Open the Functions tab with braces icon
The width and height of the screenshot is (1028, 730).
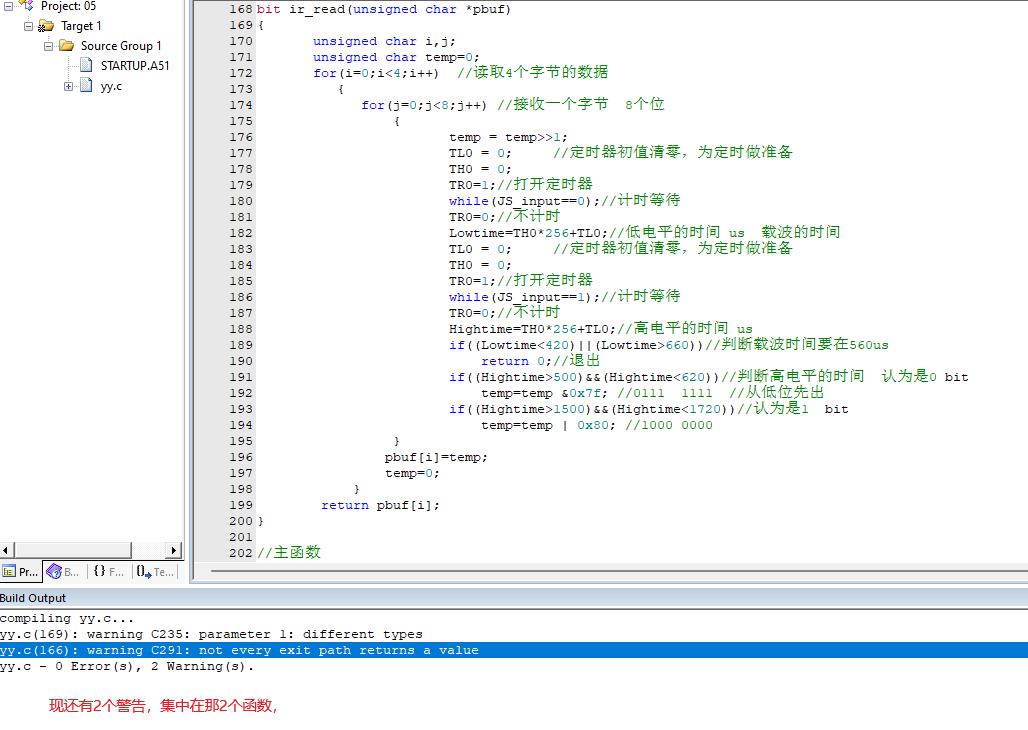(109, 572)
